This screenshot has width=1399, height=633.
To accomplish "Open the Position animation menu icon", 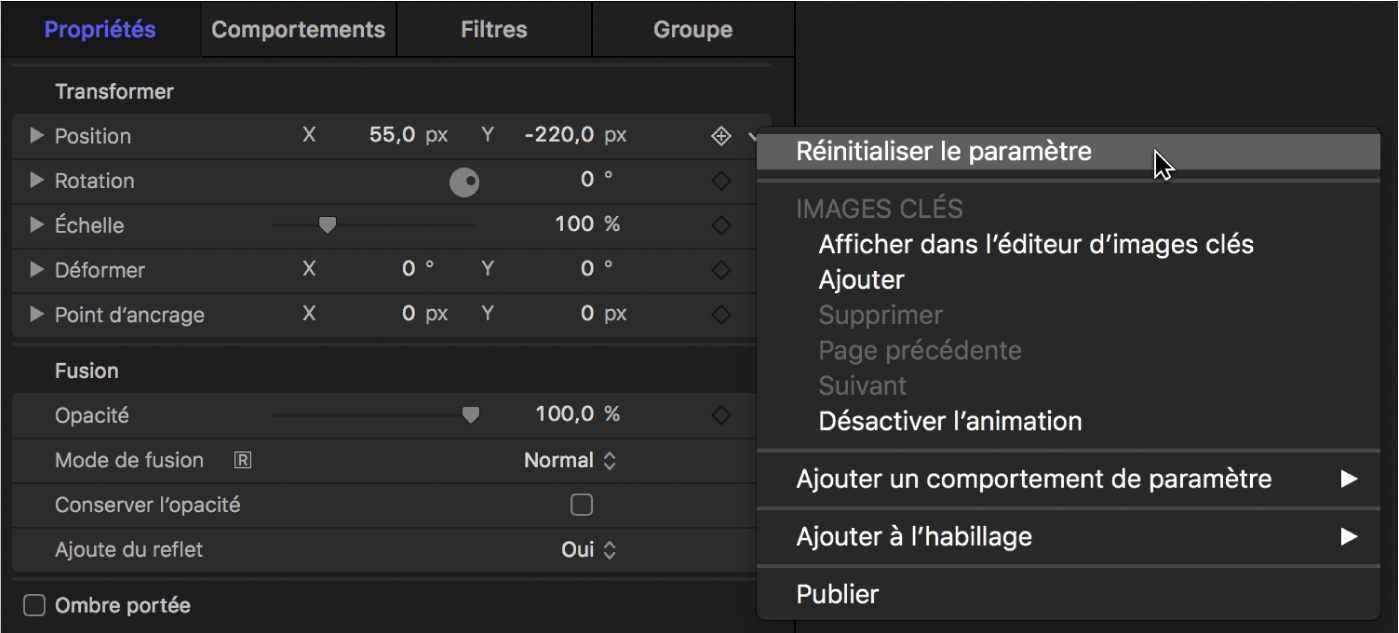I will point(721,135).
